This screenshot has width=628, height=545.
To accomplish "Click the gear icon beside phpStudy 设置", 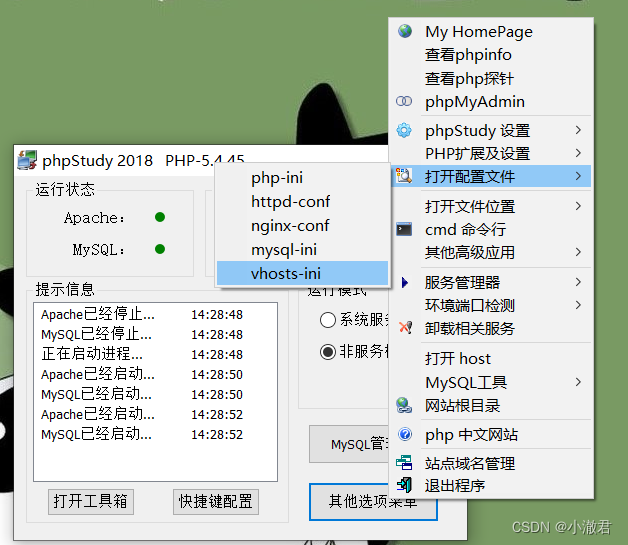I will (404, 130).
